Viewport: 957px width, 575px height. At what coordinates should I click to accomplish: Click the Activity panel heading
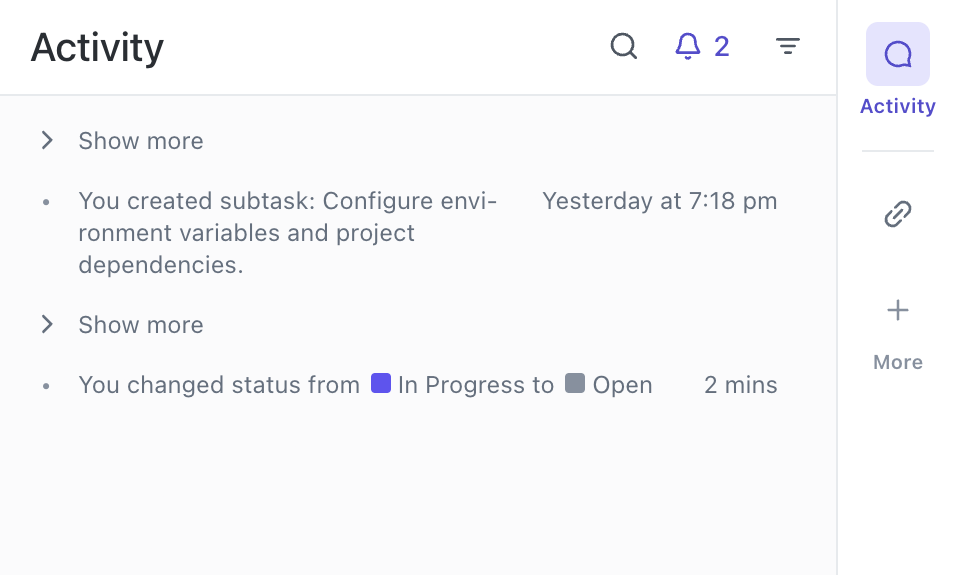click(97, 47)
